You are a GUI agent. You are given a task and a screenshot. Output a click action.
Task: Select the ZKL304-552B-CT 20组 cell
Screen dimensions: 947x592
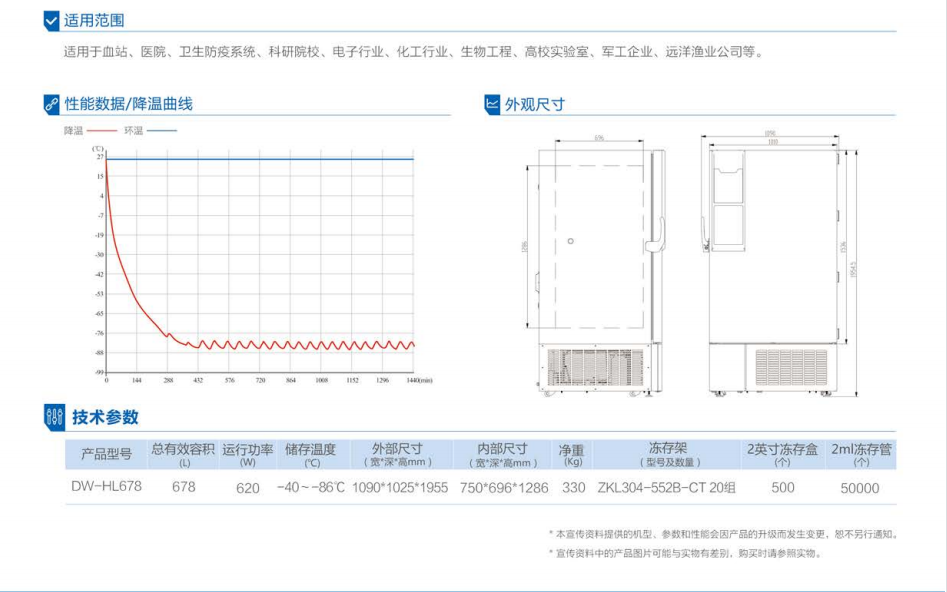click(x=666, y=488)
